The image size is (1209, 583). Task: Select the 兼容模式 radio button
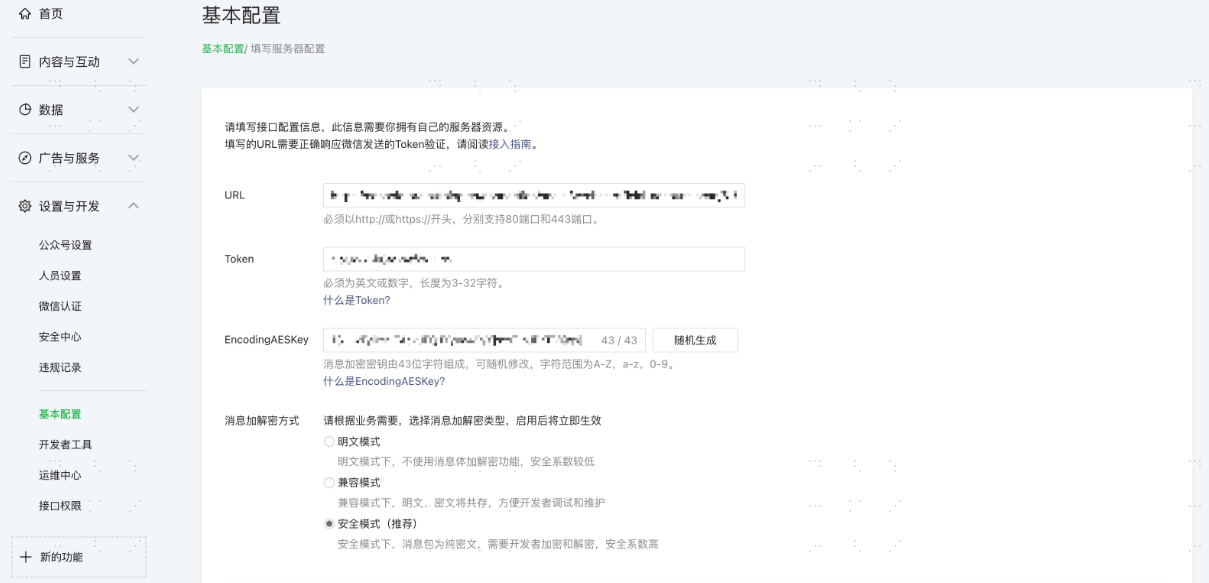coord(329,482)
